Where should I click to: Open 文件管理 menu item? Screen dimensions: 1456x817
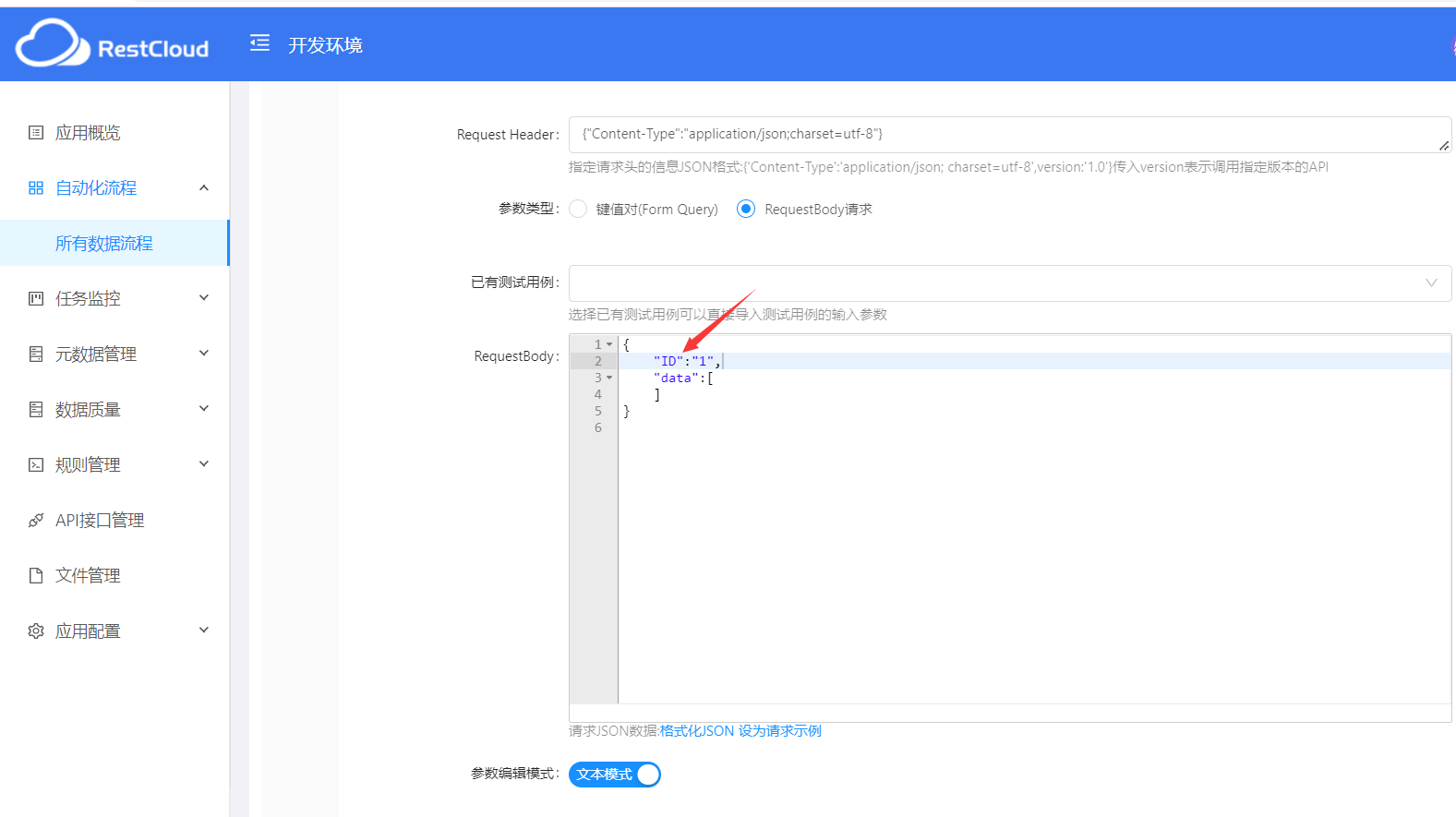[114, 576]
